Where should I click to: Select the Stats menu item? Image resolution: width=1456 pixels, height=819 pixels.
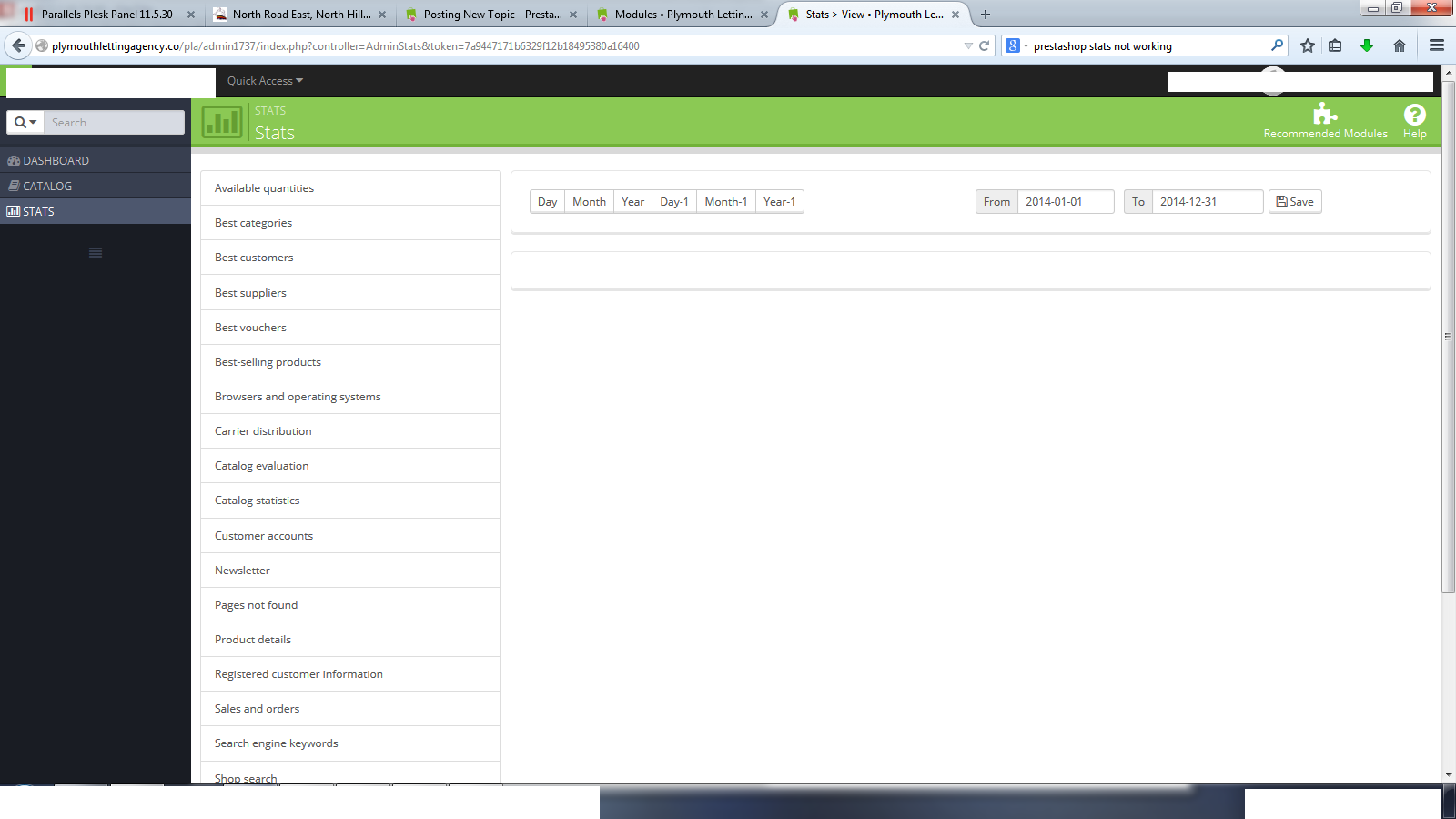click(x=96, y=211)
